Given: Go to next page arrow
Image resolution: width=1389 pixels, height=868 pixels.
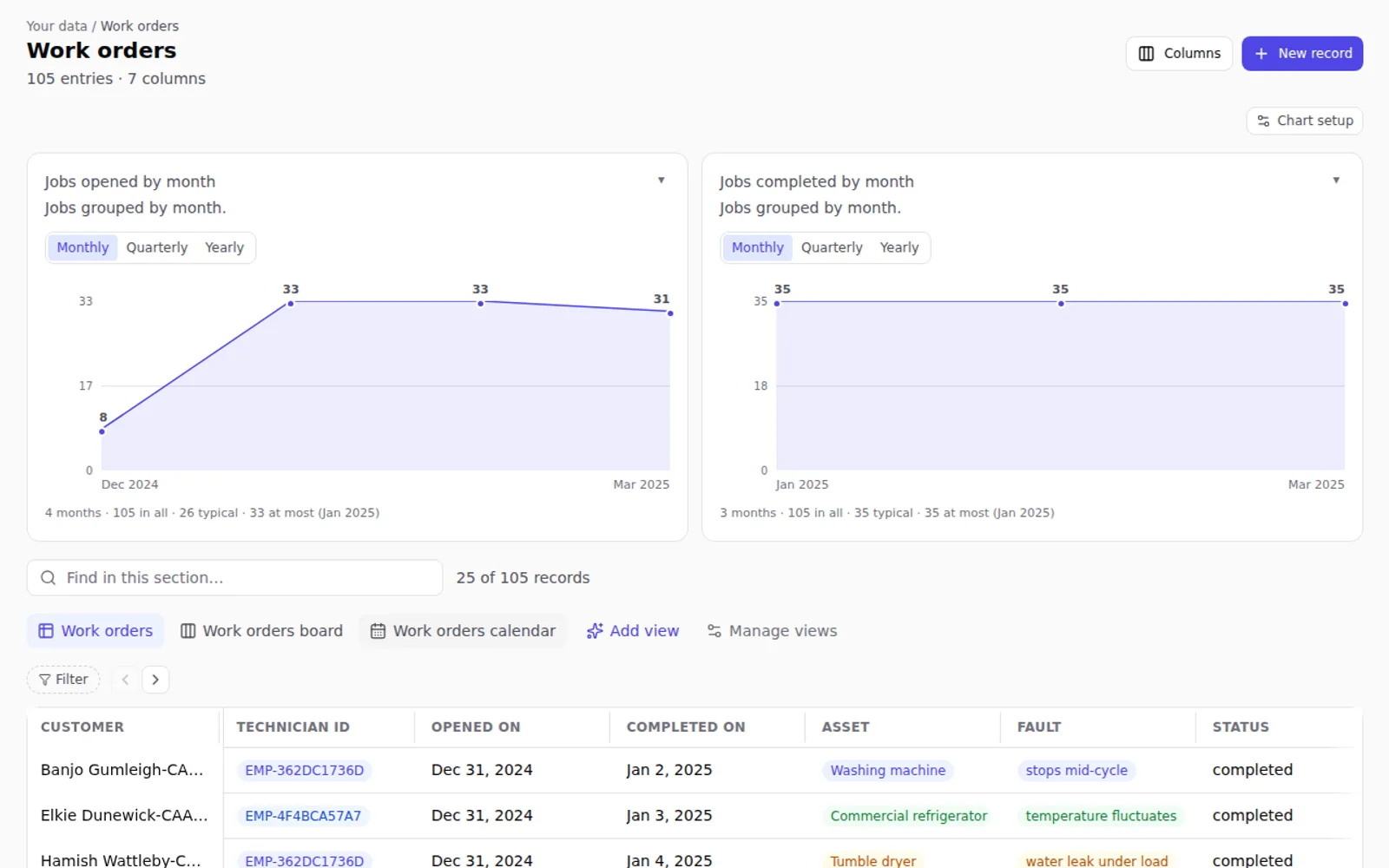Looking at the screenshot, I should point(155,680).
